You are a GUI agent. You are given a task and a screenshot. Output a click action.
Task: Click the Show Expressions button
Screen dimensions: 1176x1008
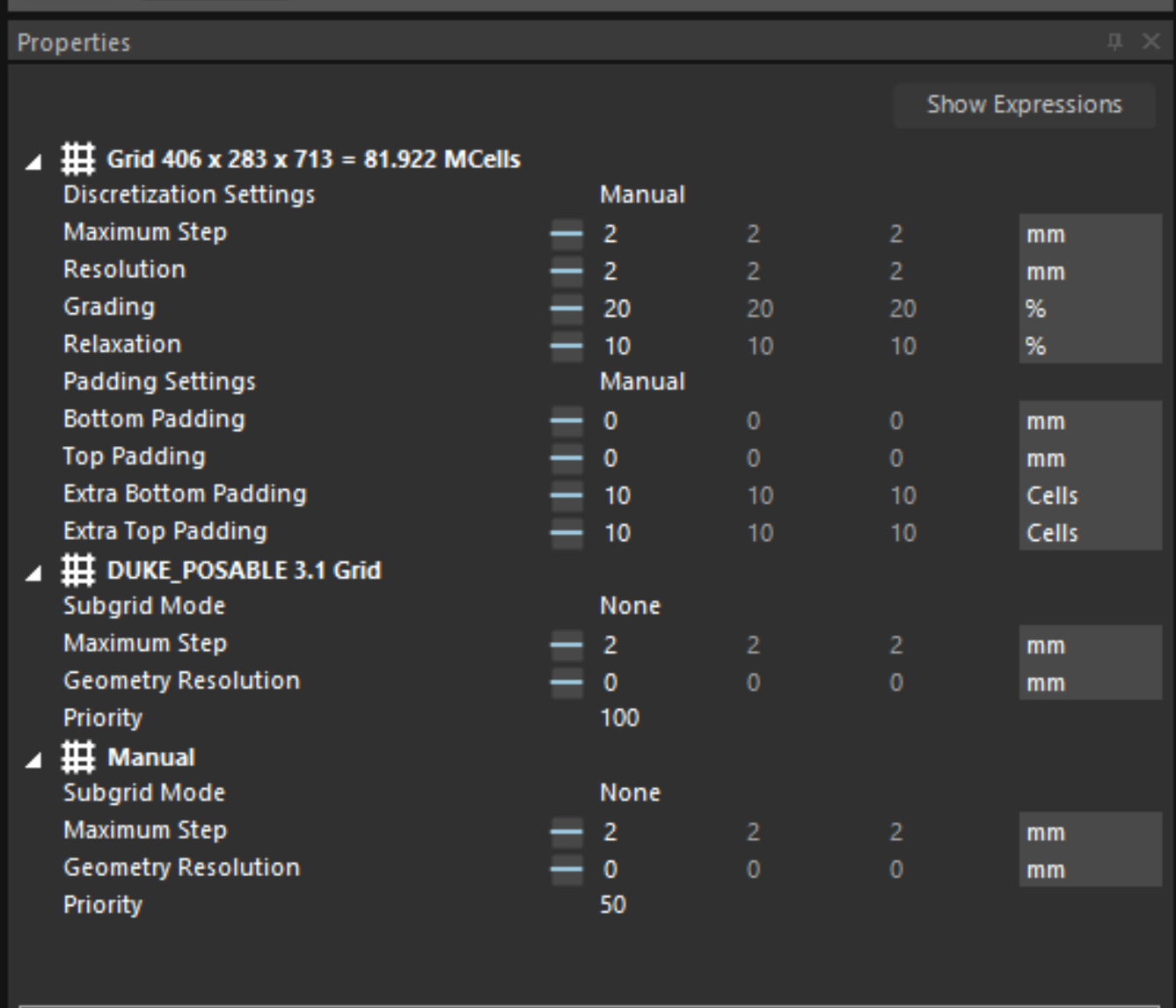point(1024,105)
